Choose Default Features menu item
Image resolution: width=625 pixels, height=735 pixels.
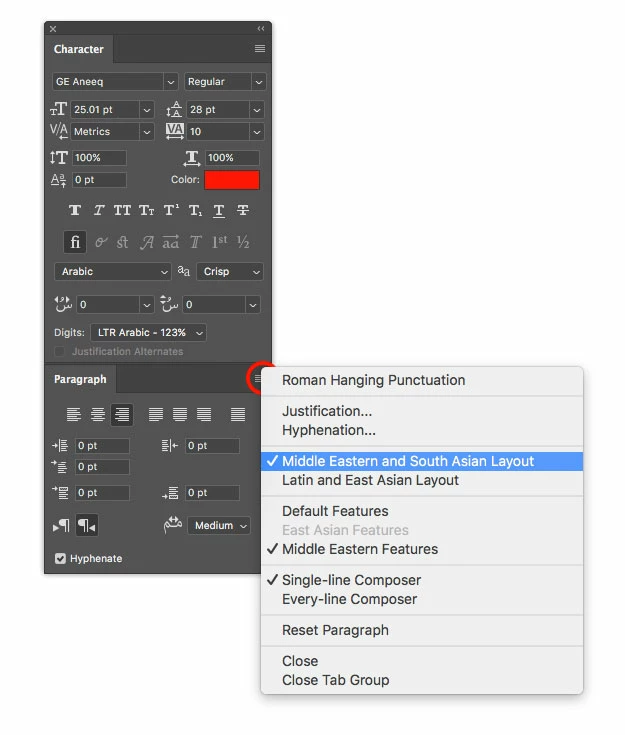coord(422,511)
